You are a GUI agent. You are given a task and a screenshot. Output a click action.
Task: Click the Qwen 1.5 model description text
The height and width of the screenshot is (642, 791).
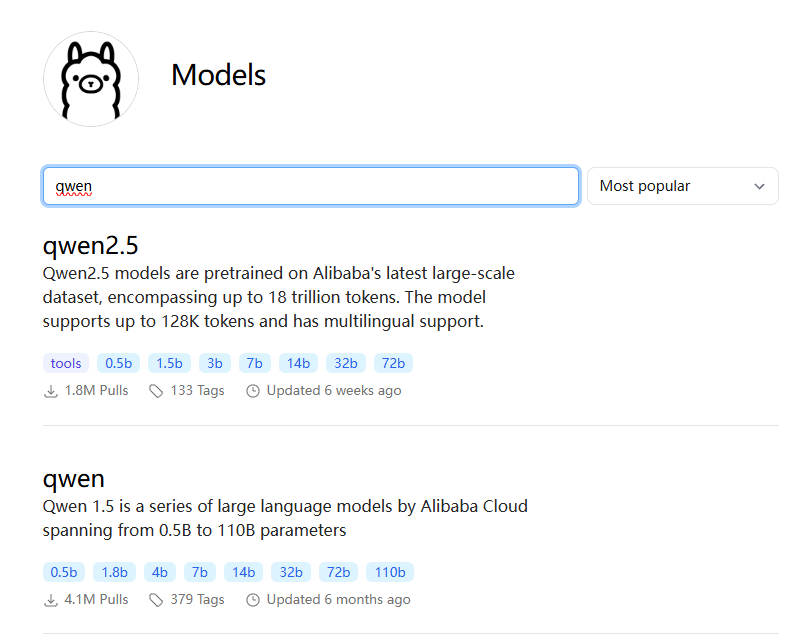(x=285, y=518)
